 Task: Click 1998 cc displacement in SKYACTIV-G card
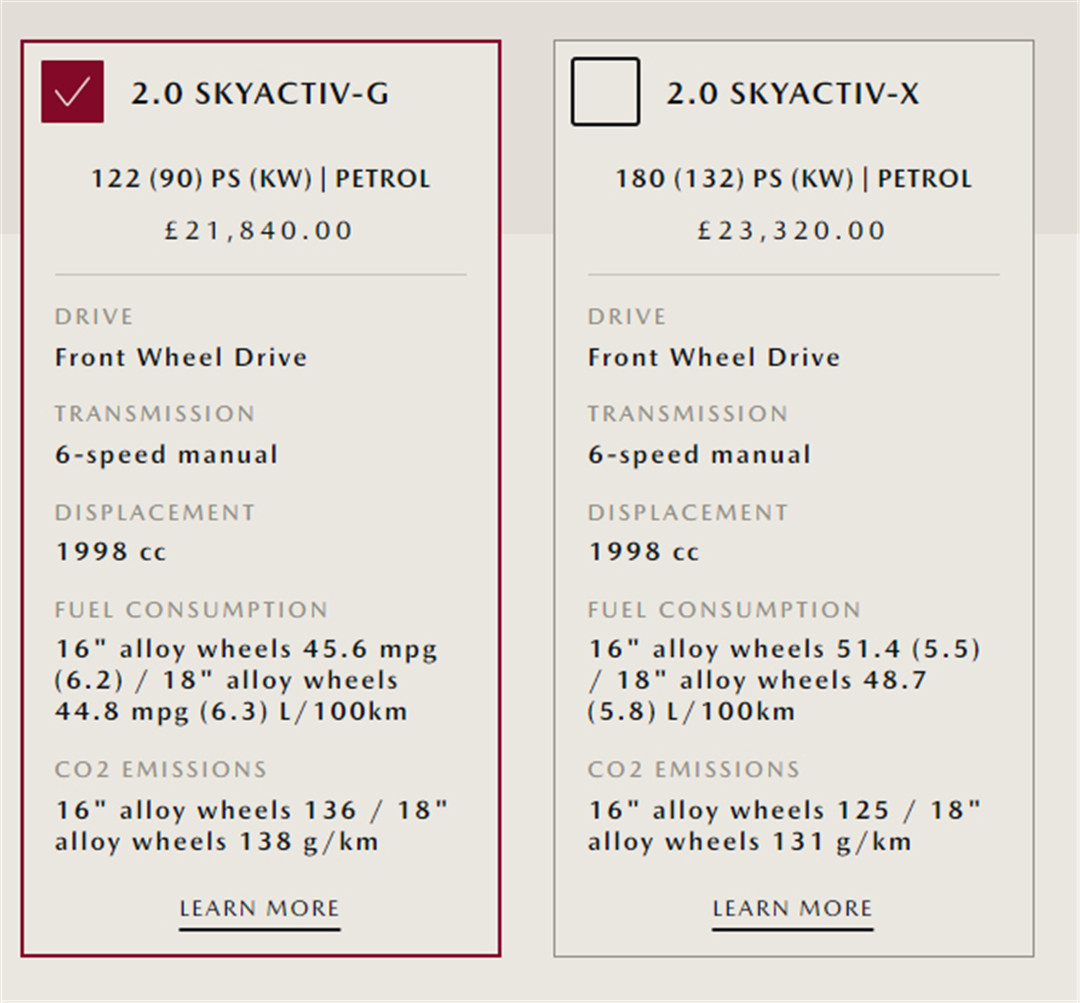111,552
